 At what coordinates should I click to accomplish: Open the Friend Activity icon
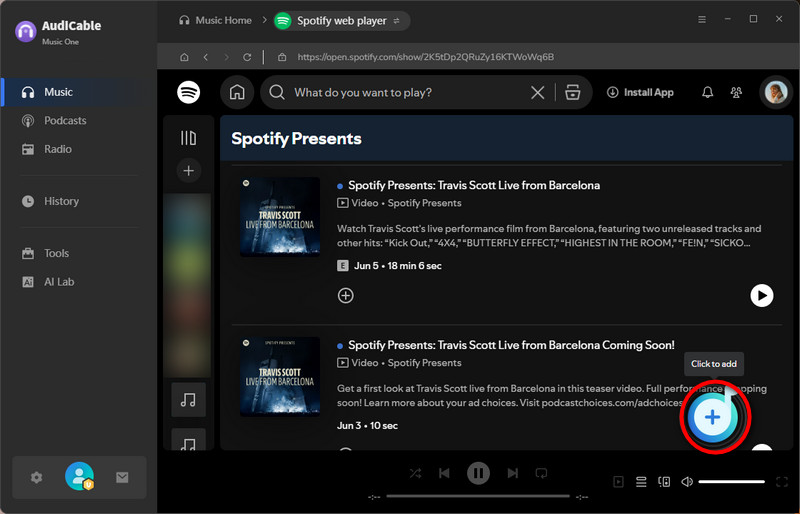click(736, 92)
